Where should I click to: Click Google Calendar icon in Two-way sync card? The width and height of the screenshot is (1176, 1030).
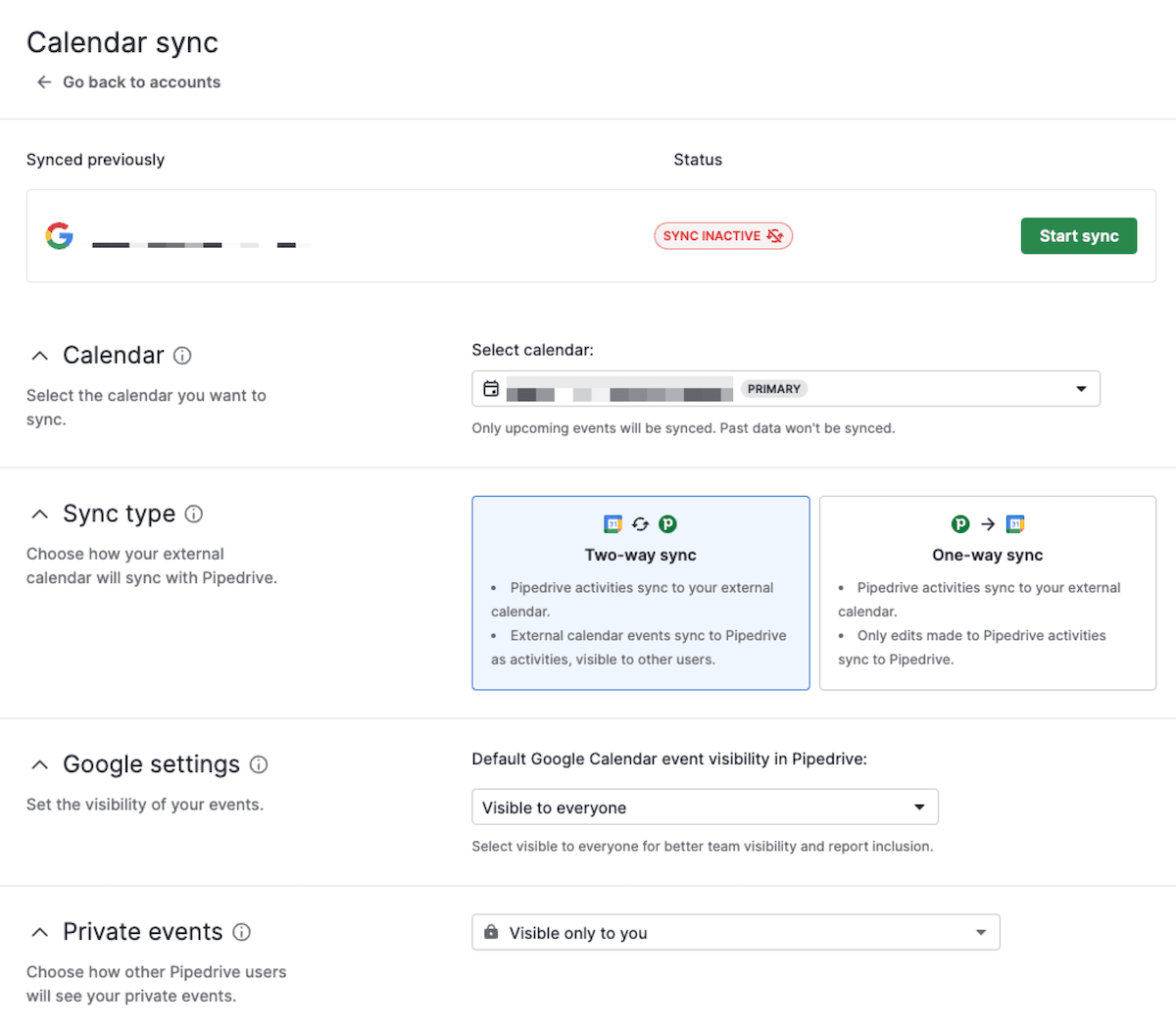pyautogui.click(x=612, y=524)
